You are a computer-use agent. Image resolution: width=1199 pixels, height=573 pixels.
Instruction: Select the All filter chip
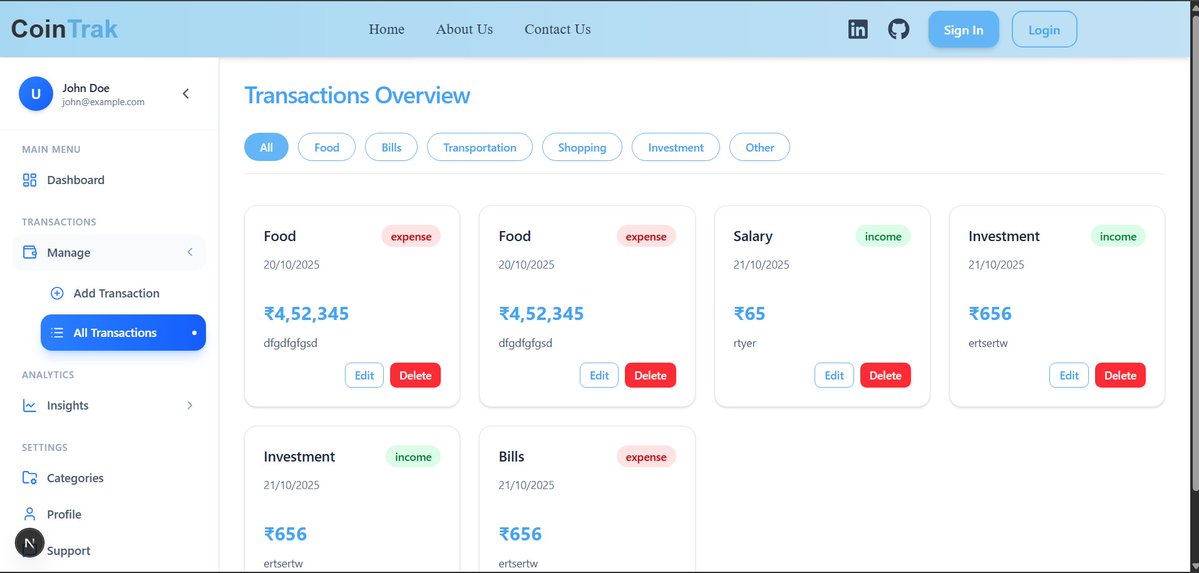(x=266, y=148)
